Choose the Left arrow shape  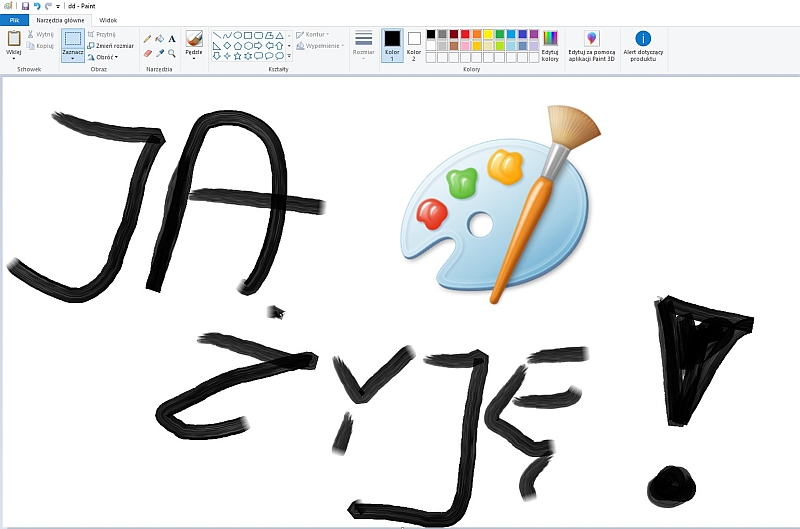coord(269,45)
